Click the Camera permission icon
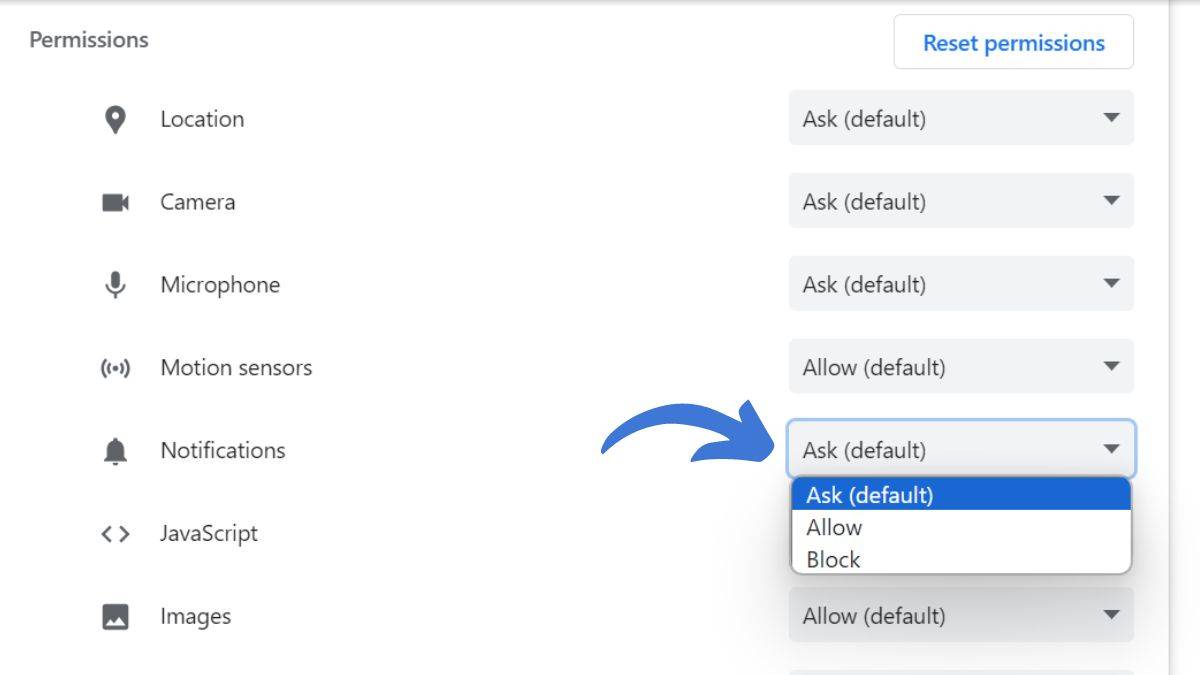1200x675 pixels. [116, 203]
